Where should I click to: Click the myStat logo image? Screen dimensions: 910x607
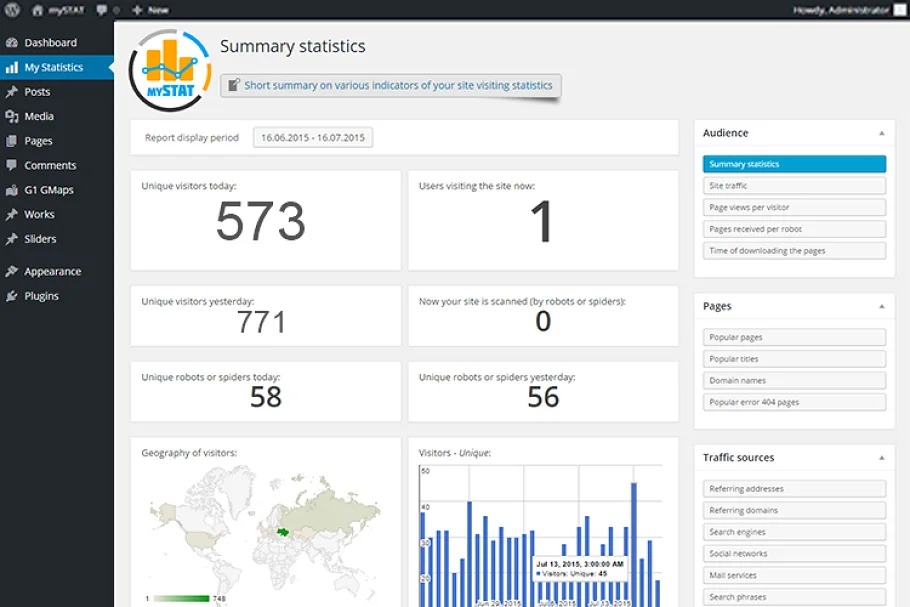pos(168,70)
